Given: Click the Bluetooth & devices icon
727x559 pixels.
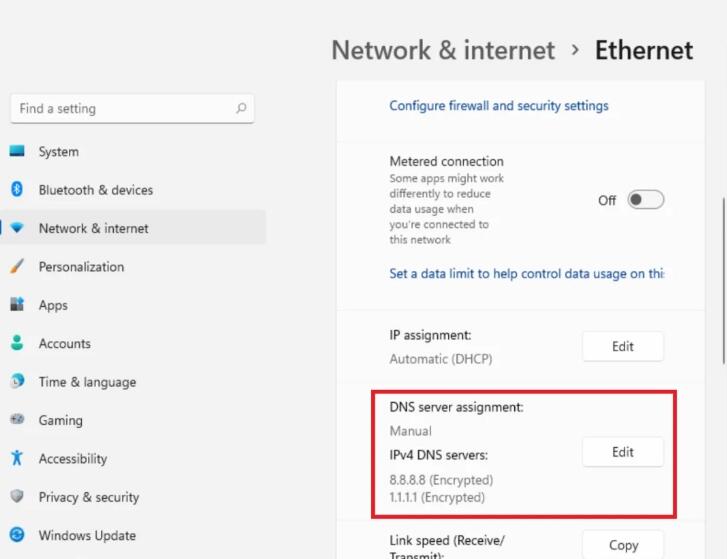Looking at the screenshot, I should 17,189.
